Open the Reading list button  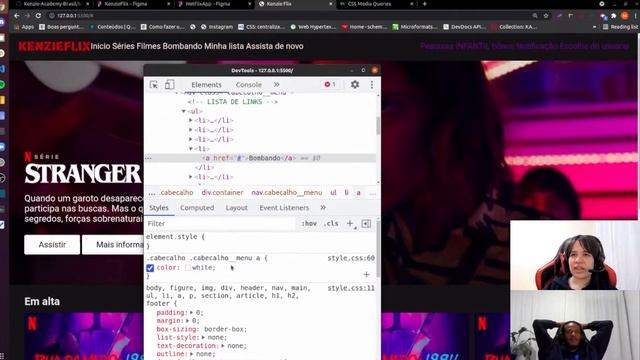620,27
